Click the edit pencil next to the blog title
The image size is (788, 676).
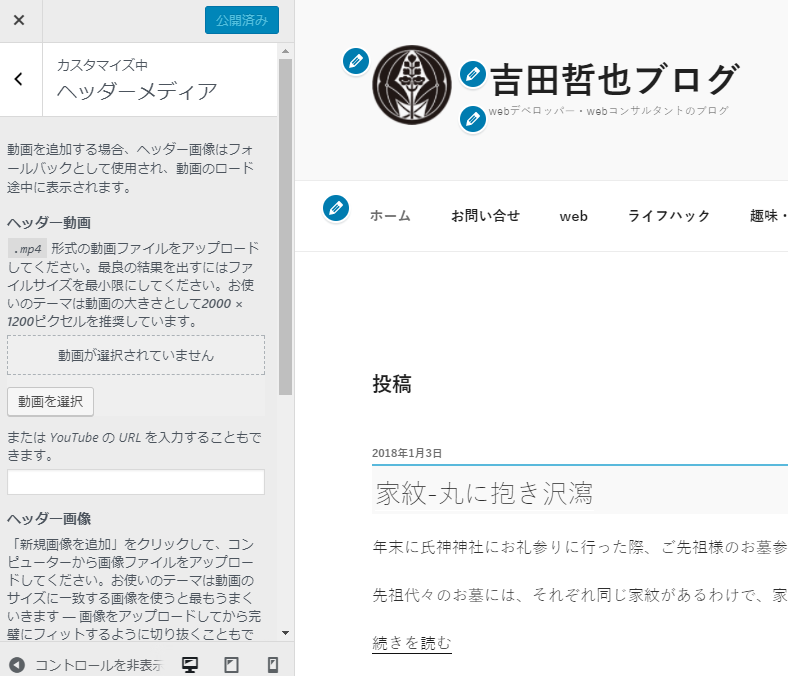pos(473,74)
